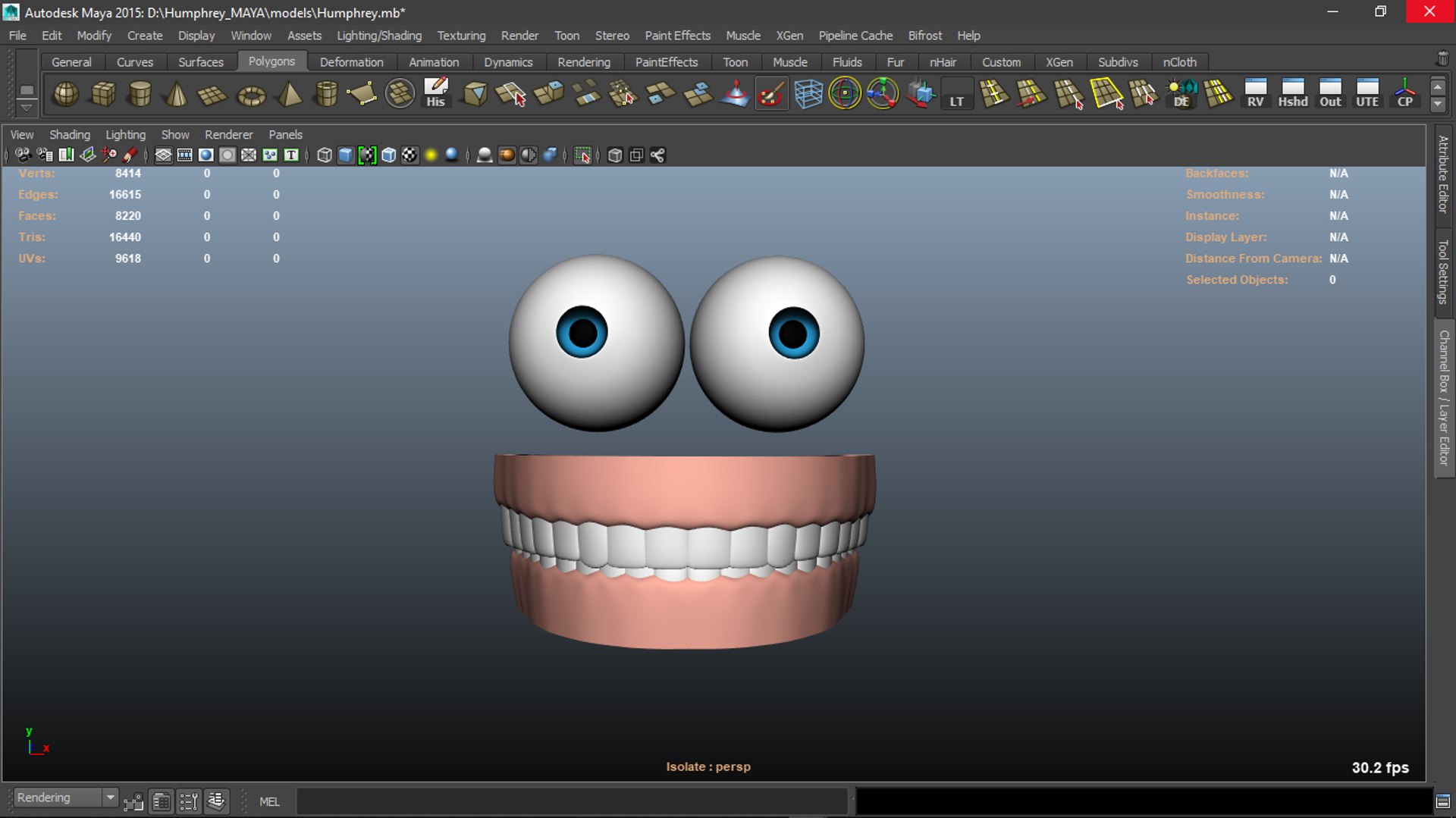The image size is (1456, 818).
Task: Toggle film gate display icon
Action: 184,155
